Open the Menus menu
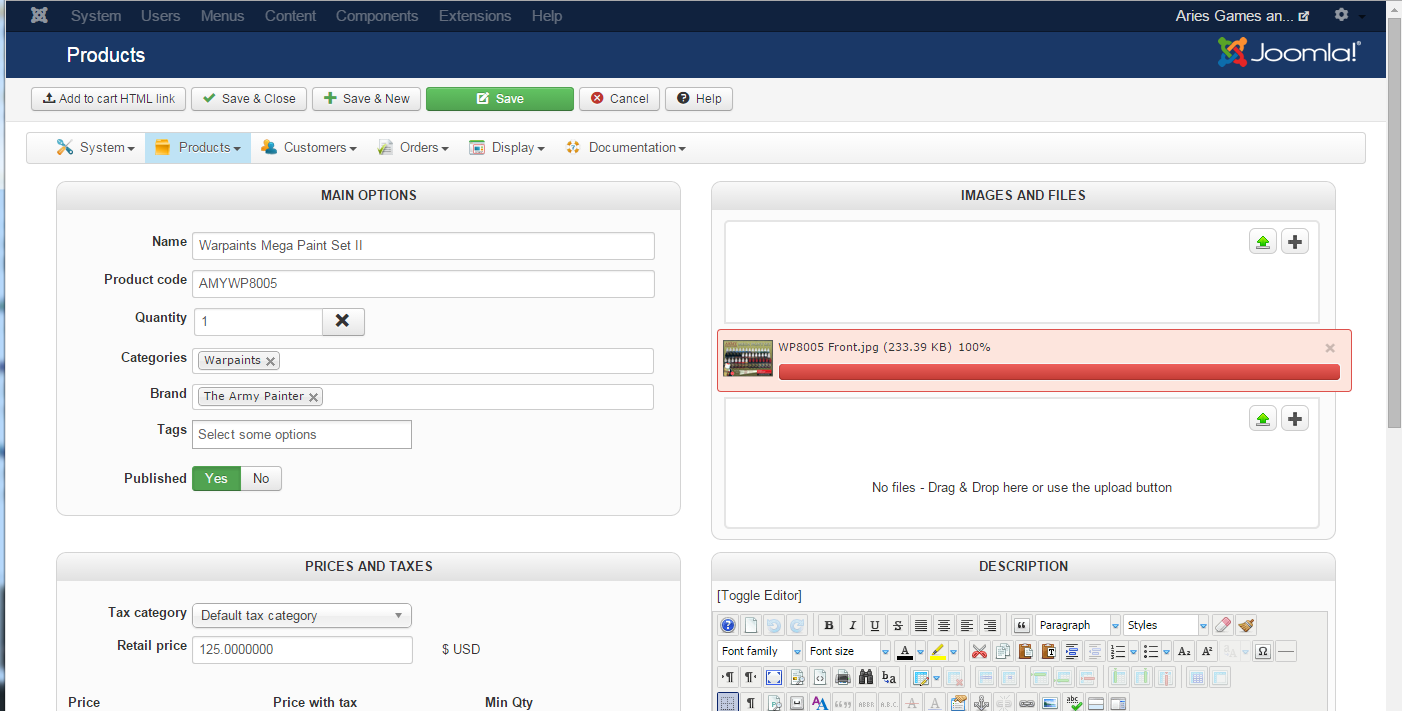This screenshot has width=1402, height=711. (x=223, y=16)
